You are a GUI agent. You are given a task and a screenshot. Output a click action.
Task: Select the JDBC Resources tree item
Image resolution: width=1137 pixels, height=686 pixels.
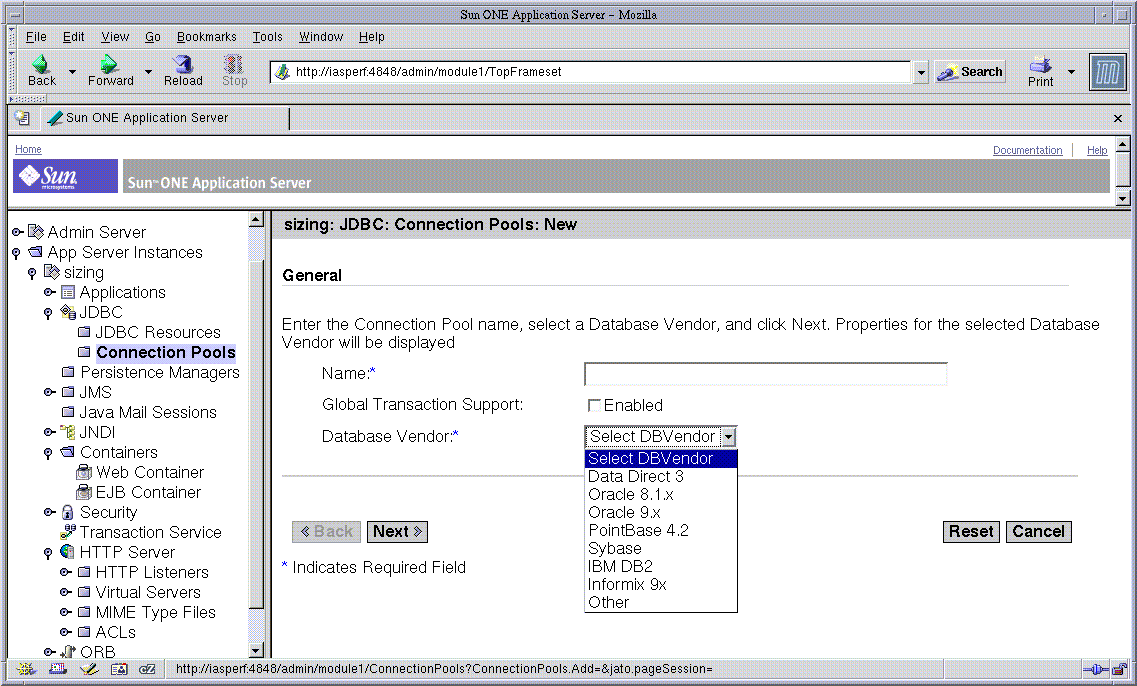(x=158, y=332)
